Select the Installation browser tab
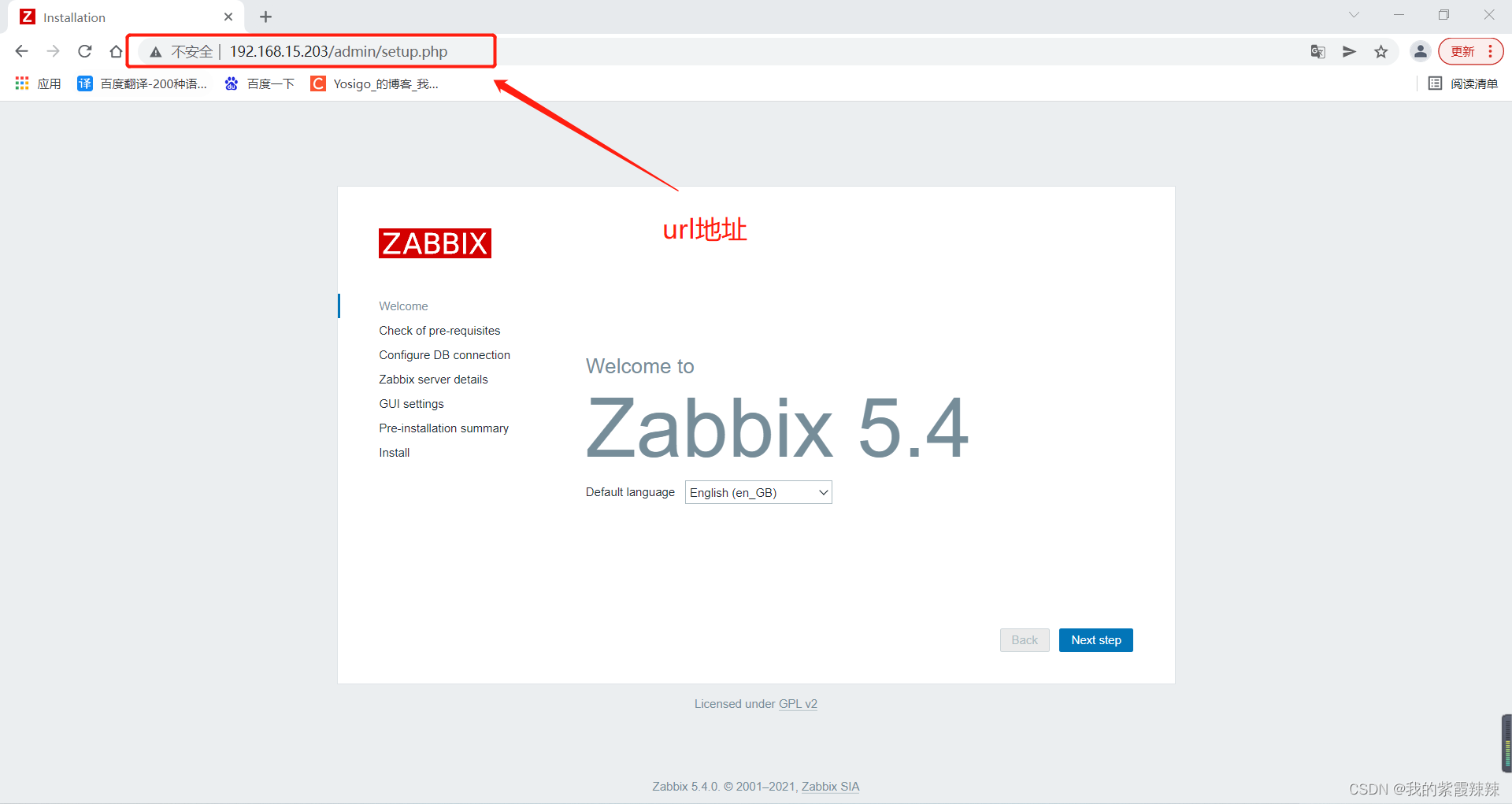 pos(126,17)
